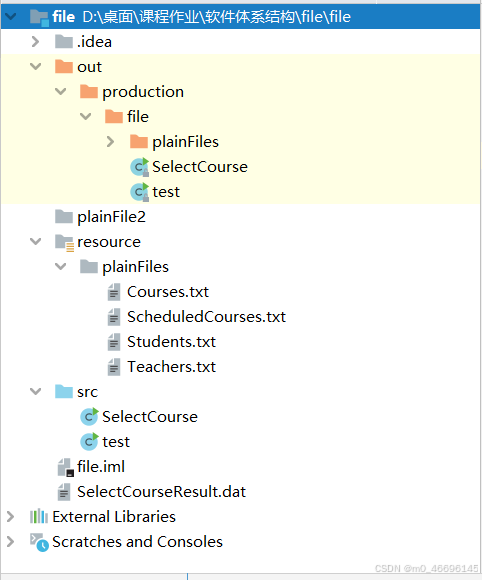The image size is (482, 580).
Task: Select the Courses.txt file name
Action: [168, 292]
